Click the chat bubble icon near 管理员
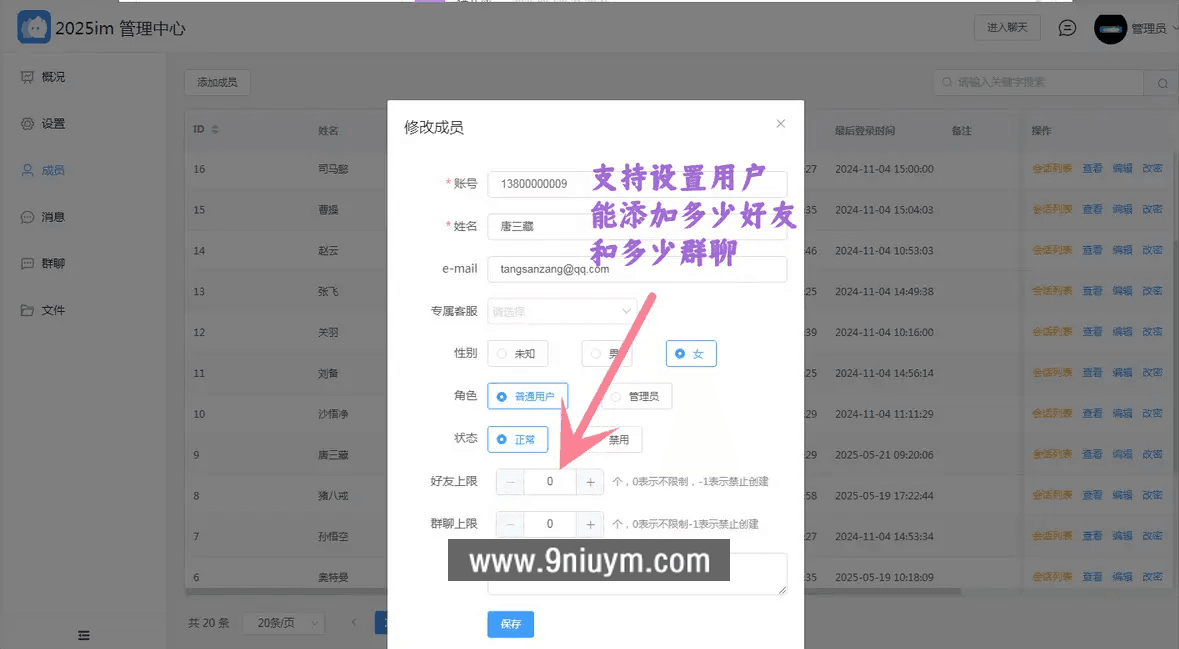This screenshot has width=1179, height=649. tap(1066, 27)
